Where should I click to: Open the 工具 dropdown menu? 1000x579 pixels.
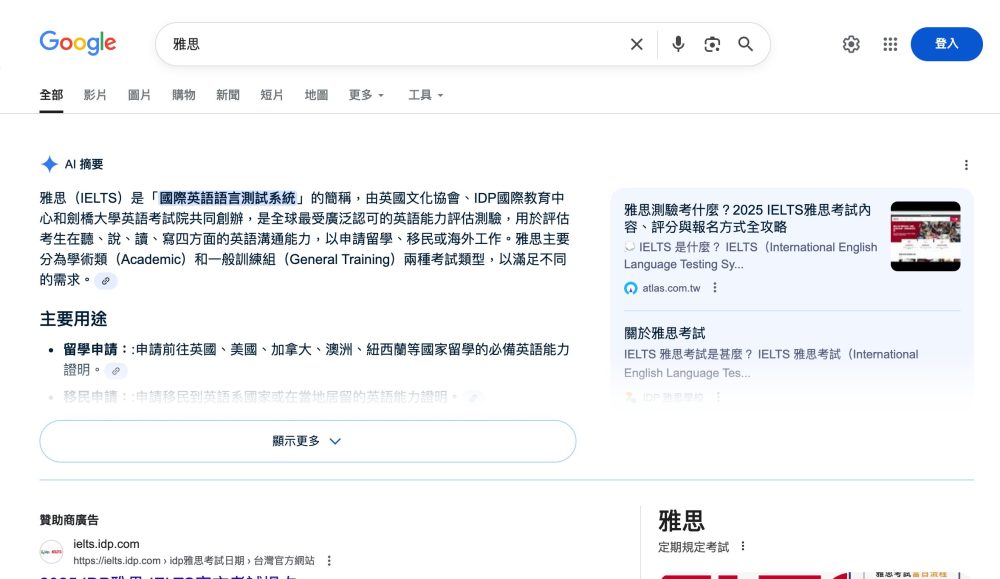coord(425,95)
